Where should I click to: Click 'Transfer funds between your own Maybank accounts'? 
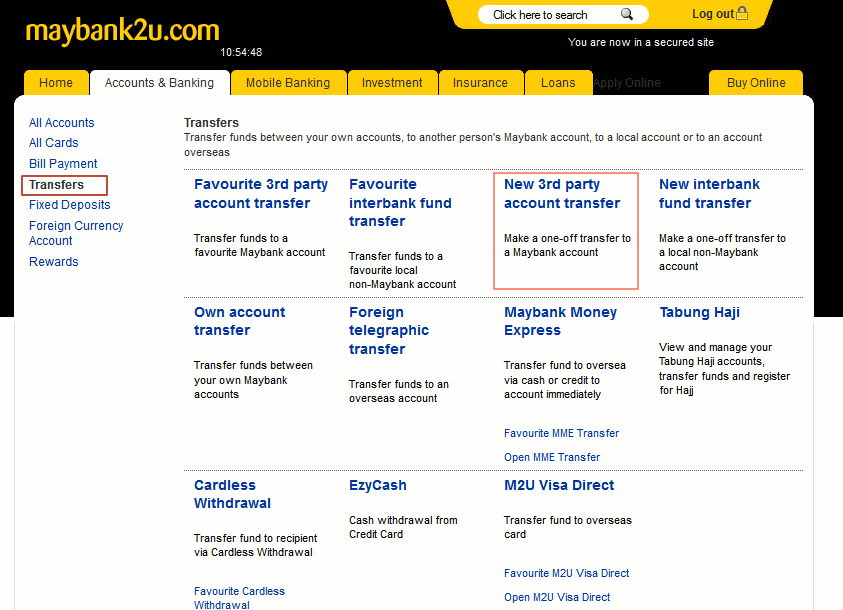[x=253, y=380]
